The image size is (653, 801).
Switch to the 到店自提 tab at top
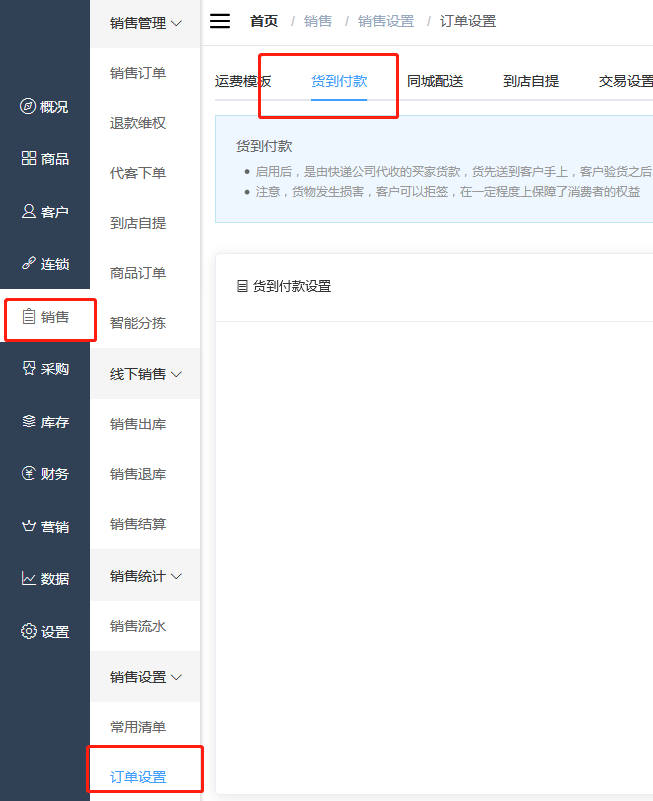tap(531, 81)
